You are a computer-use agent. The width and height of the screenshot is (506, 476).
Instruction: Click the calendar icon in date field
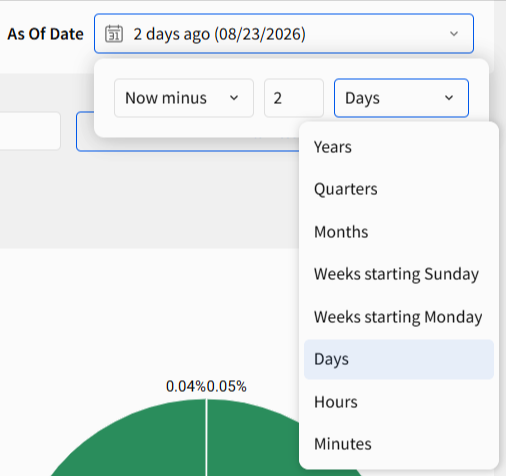coord(114,34)
